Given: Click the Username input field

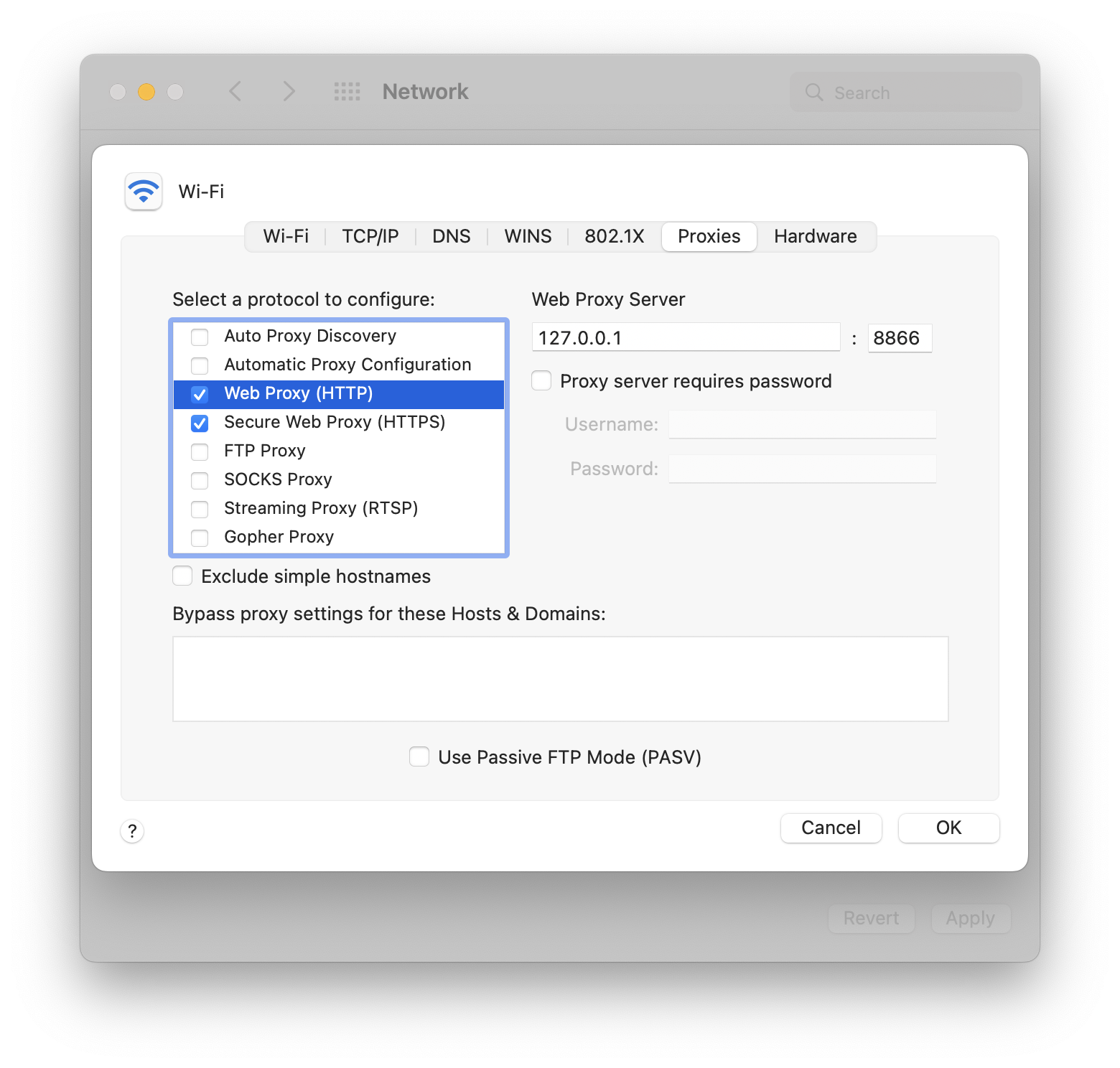Looking at the screenshot, I should coord(803,424).
